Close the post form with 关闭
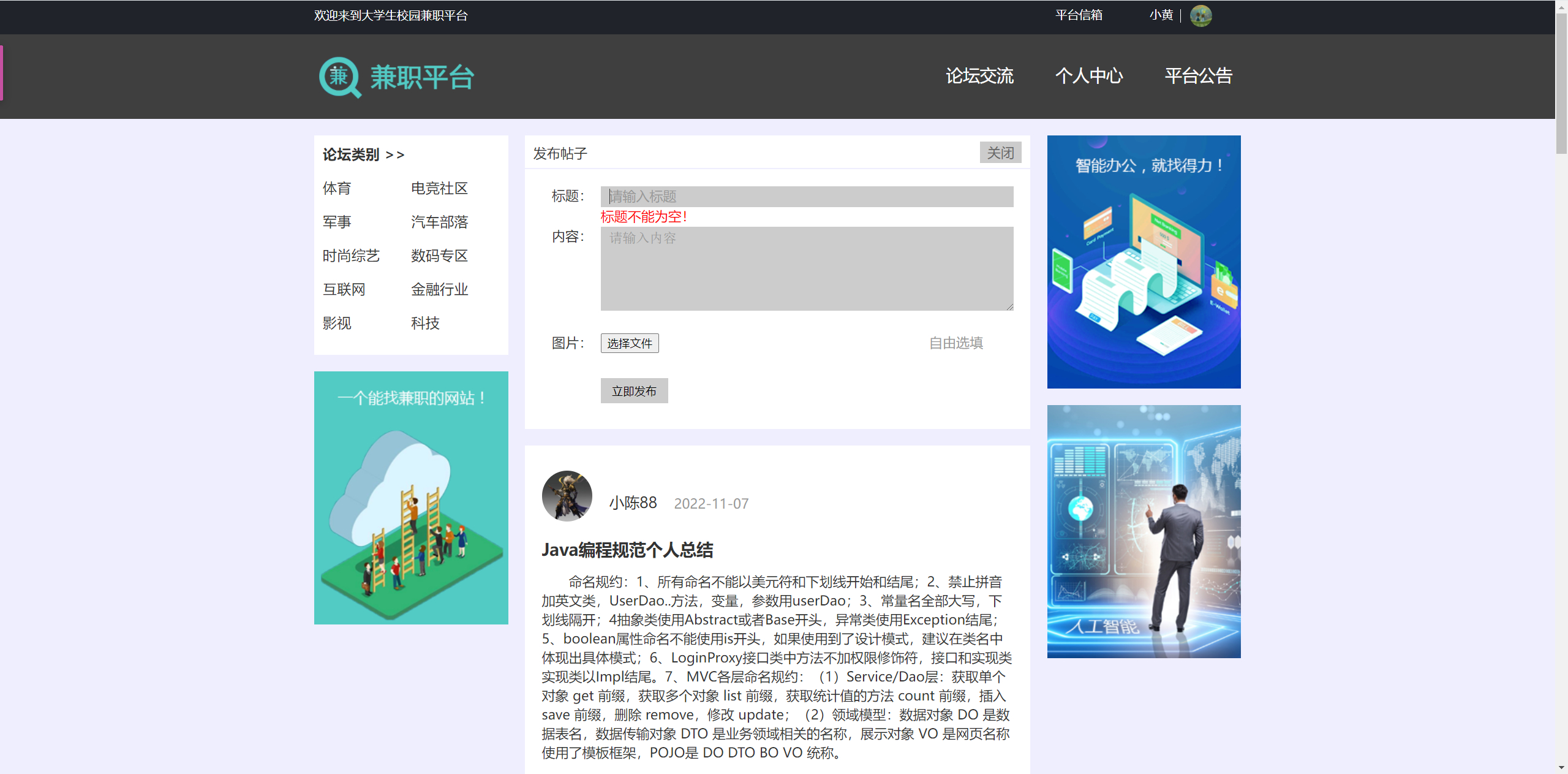 click(x=1000, y=153)
